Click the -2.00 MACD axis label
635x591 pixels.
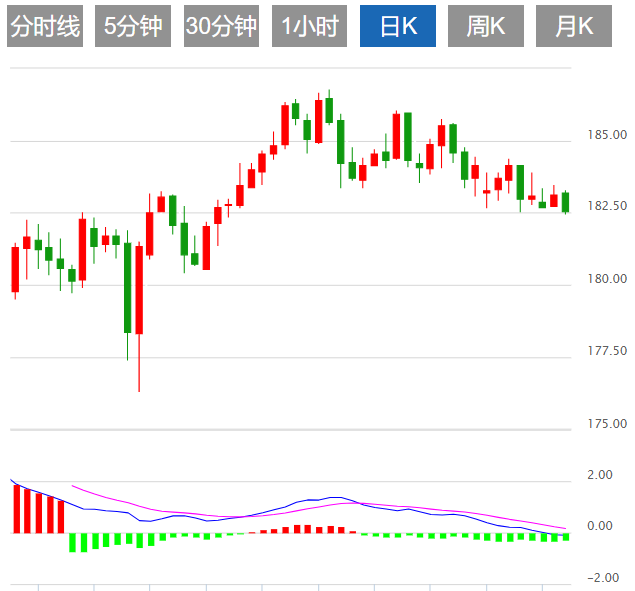pos(603,578)
